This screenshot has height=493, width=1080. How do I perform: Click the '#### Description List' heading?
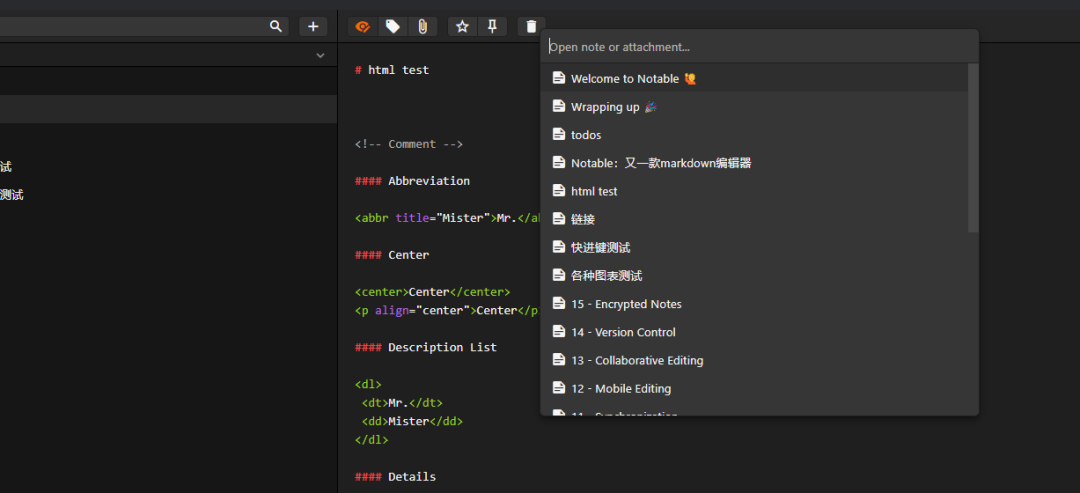(426, 347)
